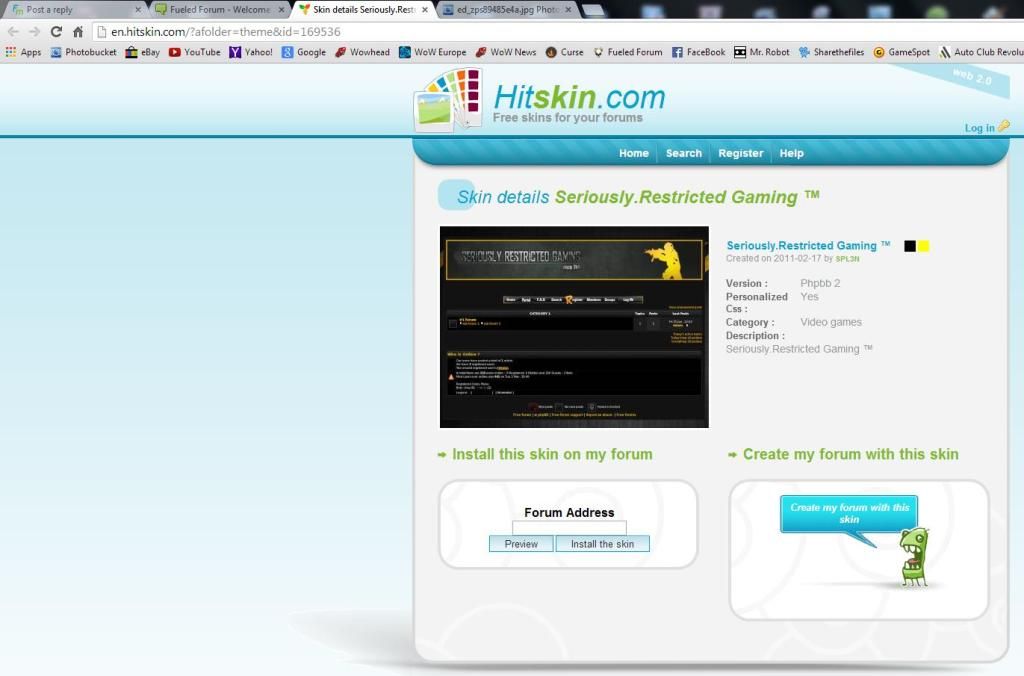Open the WoW News bookmark
This screenshot has width=1024, height=676.
(506, 52)
